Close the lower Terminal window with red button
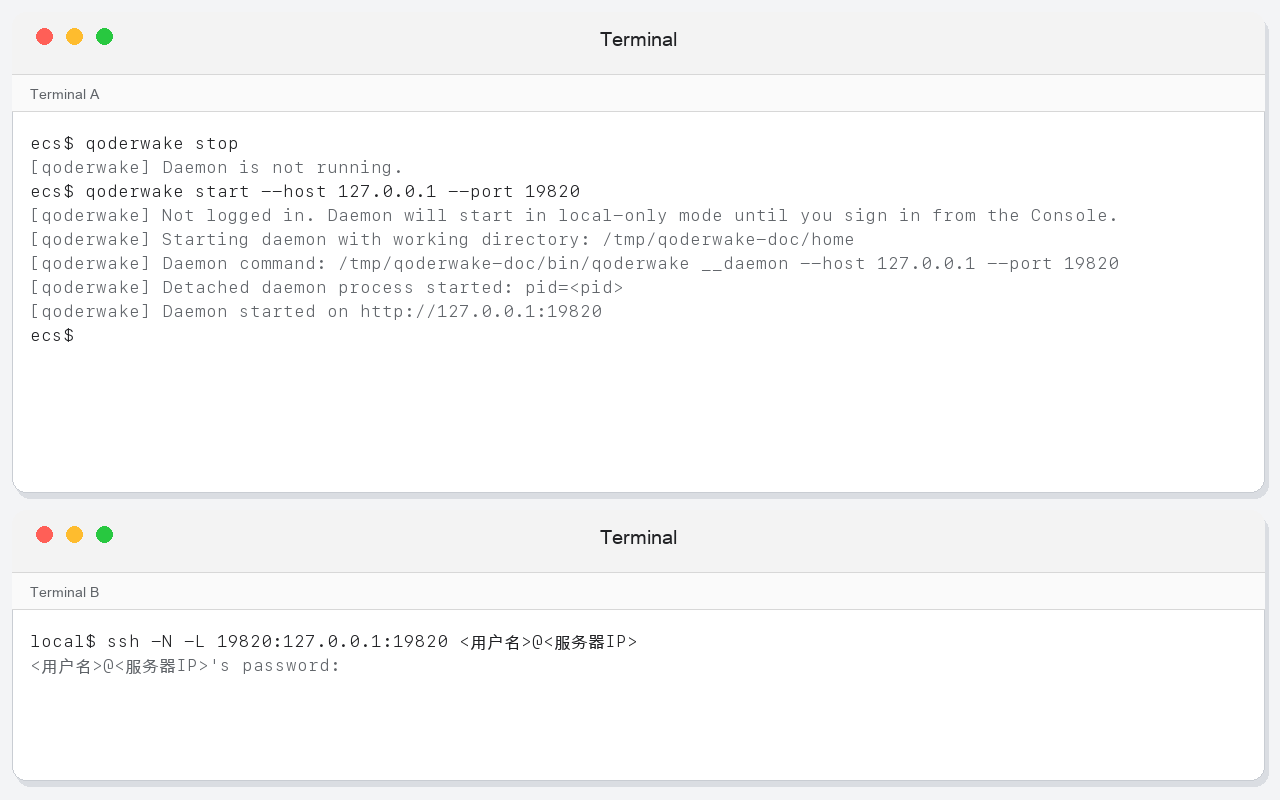1280x800 pixels. tap(44, 535)
